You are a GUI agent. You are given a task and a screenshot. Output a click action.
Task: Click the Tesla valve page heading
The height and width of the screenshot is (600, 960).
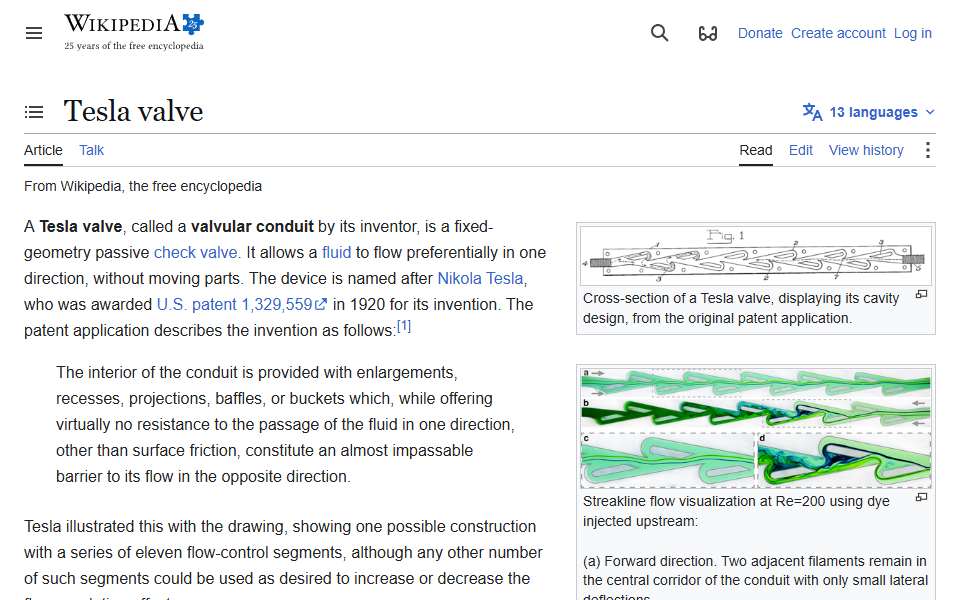pyautogui.click(x=133, y=111)
